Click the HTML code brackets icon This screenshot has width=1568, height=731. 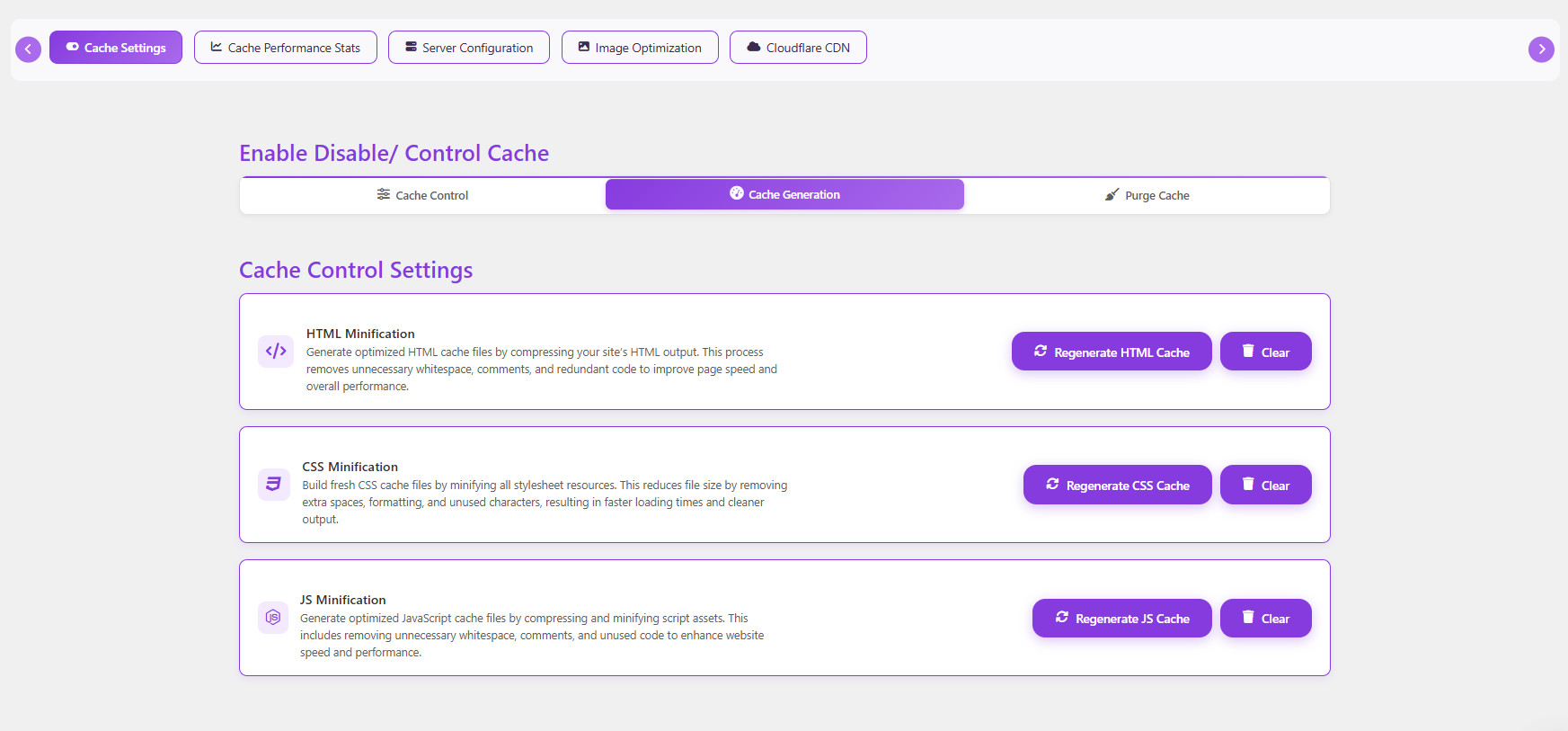pos(276,351)
